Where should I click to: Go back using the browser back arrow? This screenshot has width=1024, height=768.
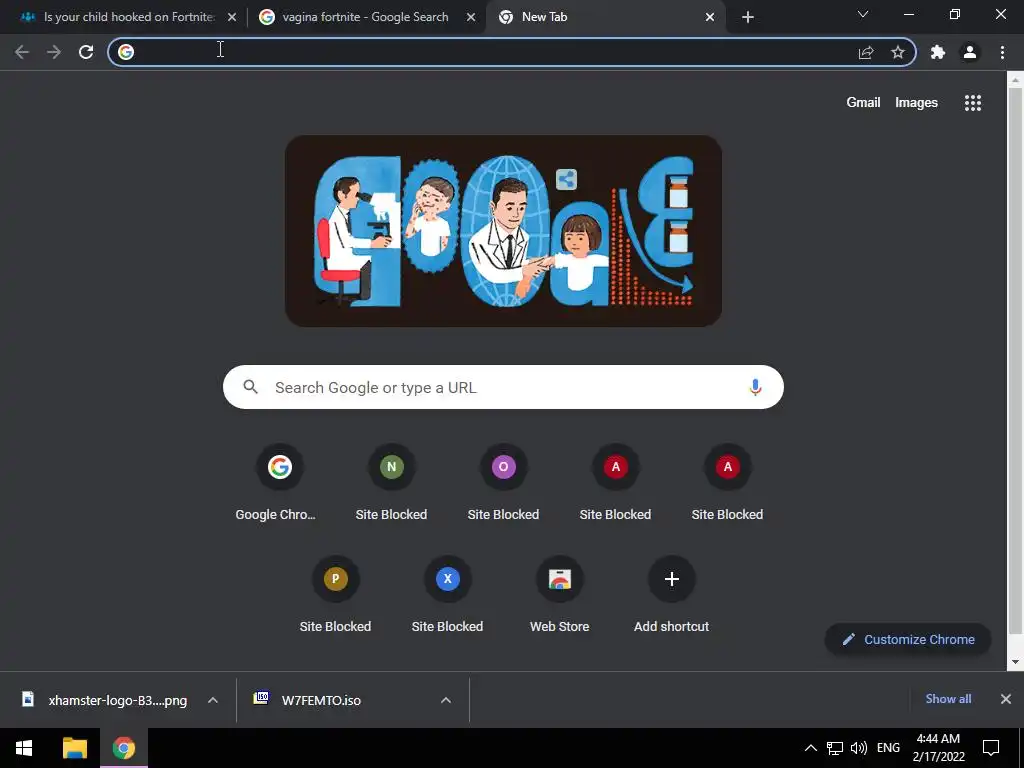(x=22, y=52)
